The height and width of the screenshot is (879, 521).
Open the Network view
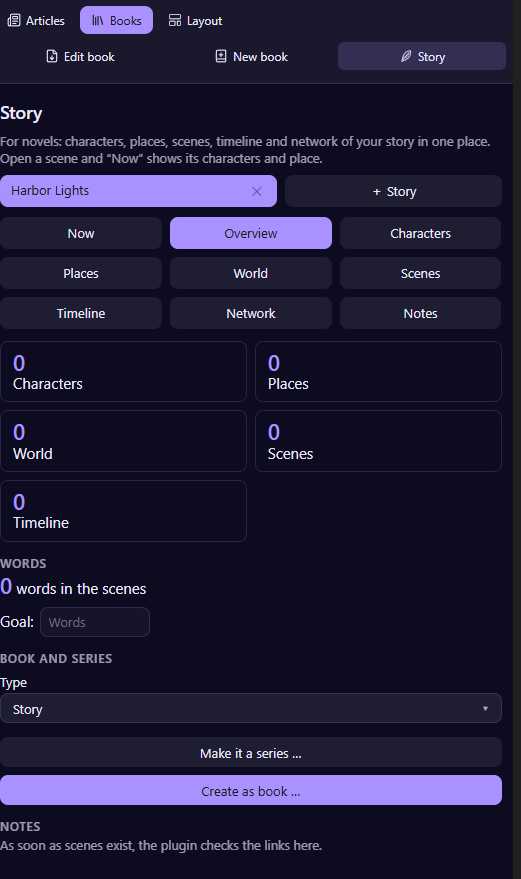coord(251,313)
